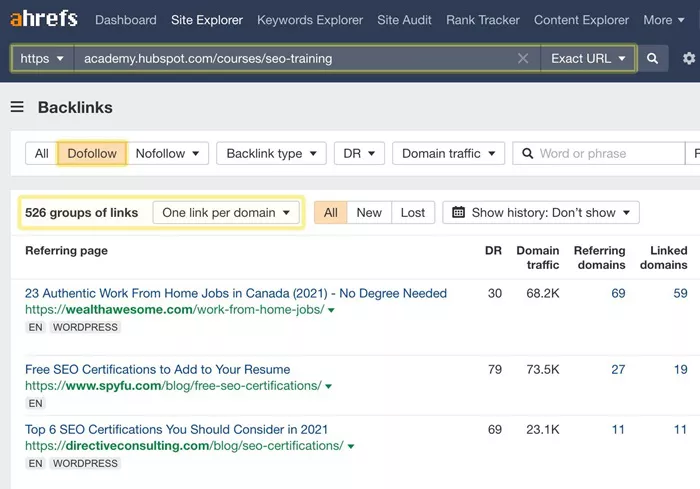Select the All link type filter
The height and width of the screenshot is (489, 700).
click(x=42, y=154)
